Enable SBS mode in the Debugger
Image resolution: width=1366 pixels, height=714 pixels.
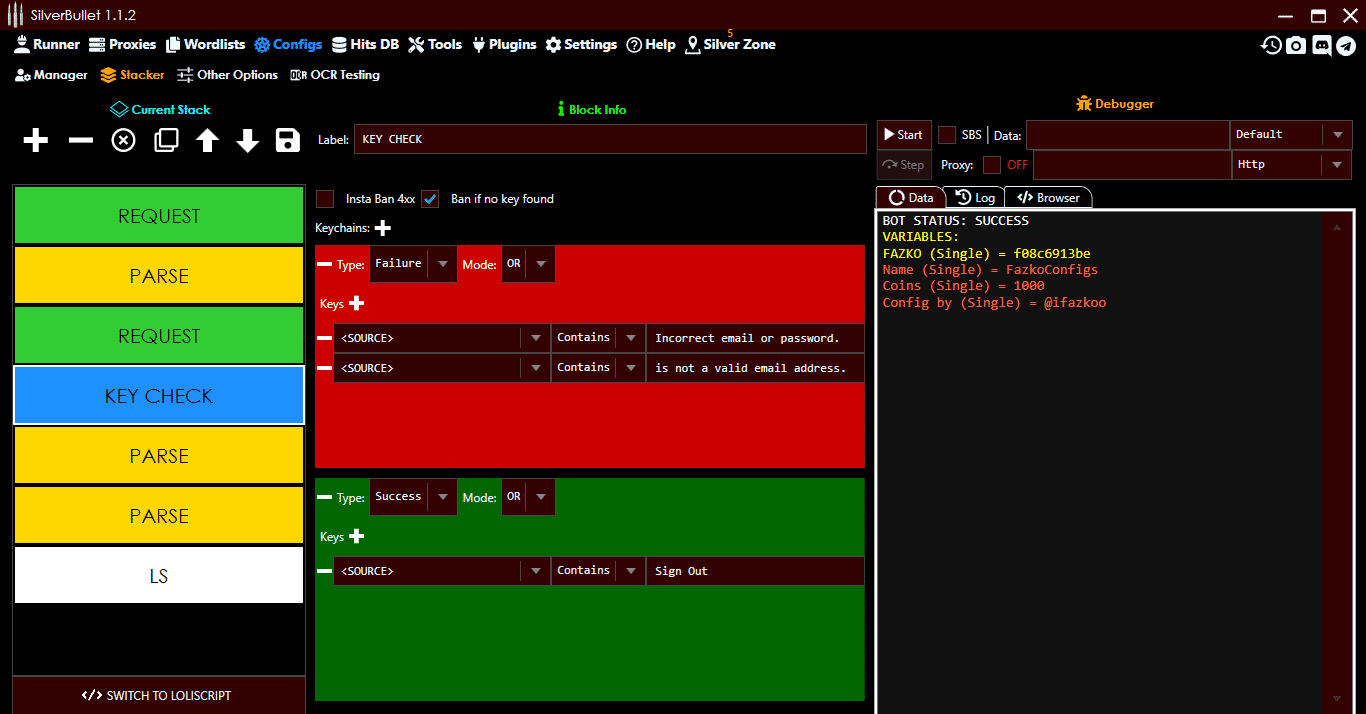946,134
